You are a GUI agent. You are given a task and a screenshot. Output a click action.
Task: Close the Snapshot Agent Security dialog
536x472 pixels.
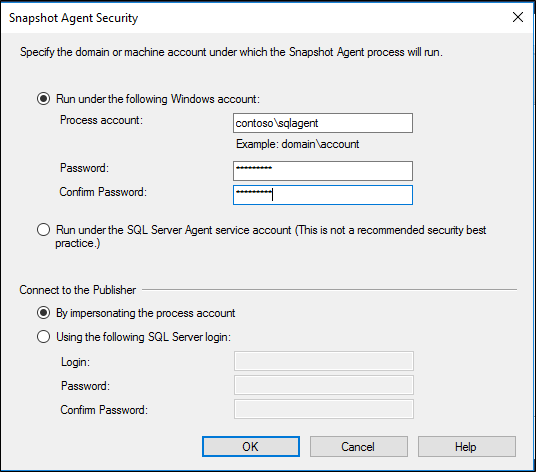click(x=518, y=17)
